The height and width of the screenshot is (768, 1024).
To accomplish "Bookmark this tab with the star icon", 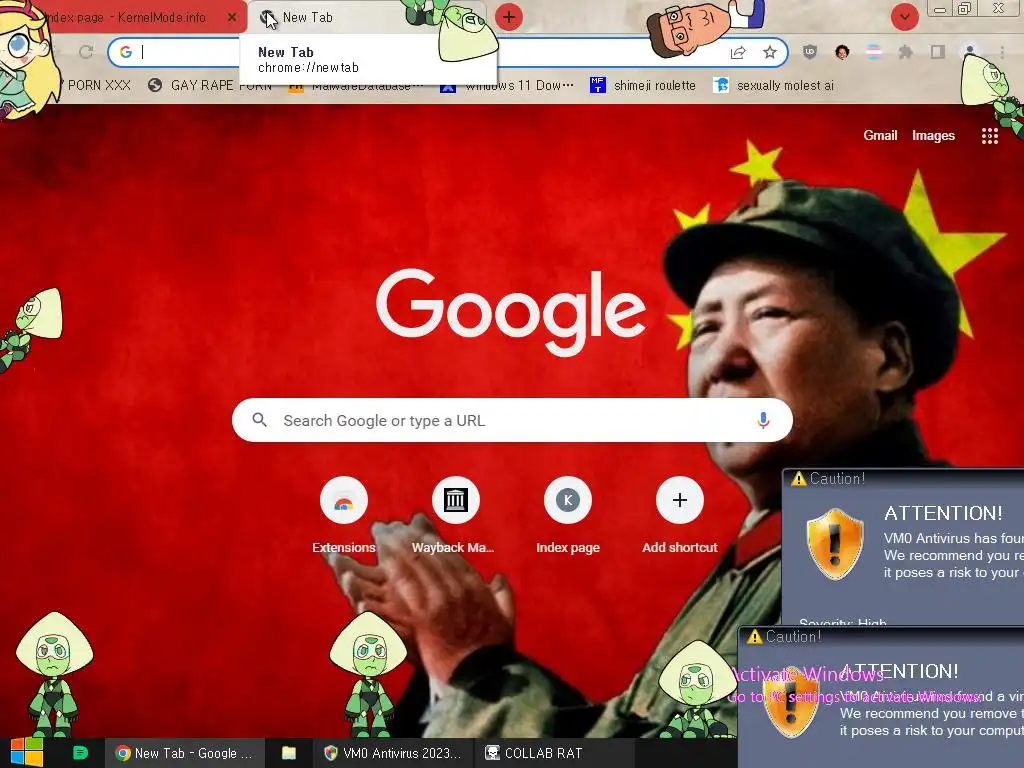I will click(770, 52).
